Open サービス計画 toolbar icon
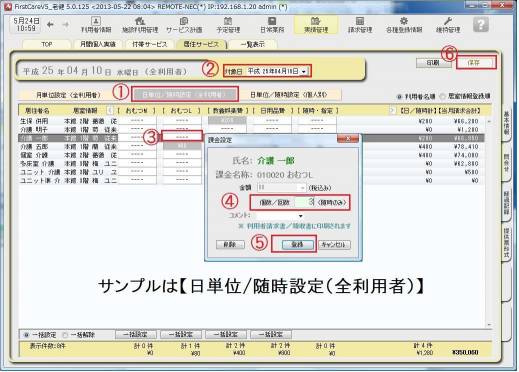The height and width of the screenshot is (372, 519). point(184,25)
